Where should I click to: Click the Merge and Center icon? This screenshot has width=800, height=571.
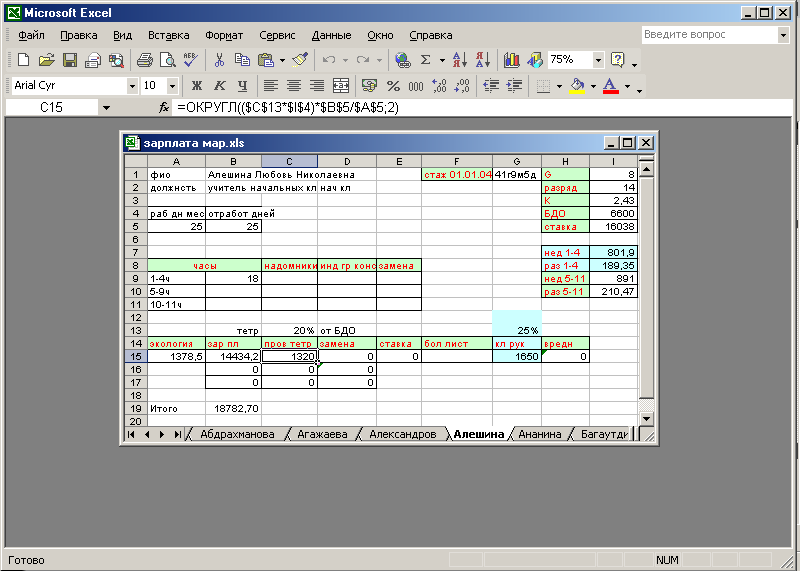(x=341, y=86)
